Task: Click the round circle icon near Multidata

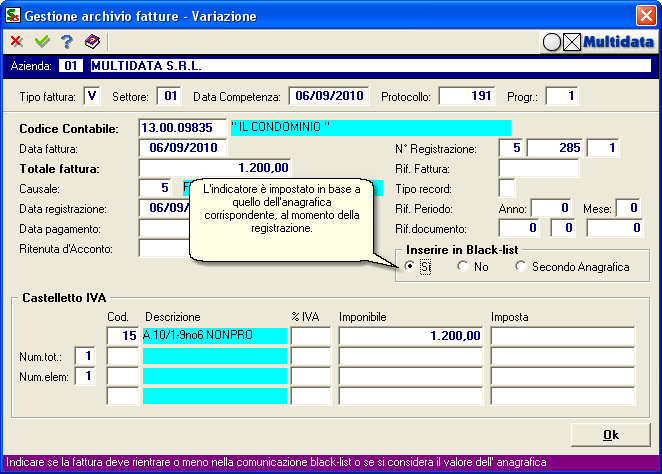Action: click(551, 42)
